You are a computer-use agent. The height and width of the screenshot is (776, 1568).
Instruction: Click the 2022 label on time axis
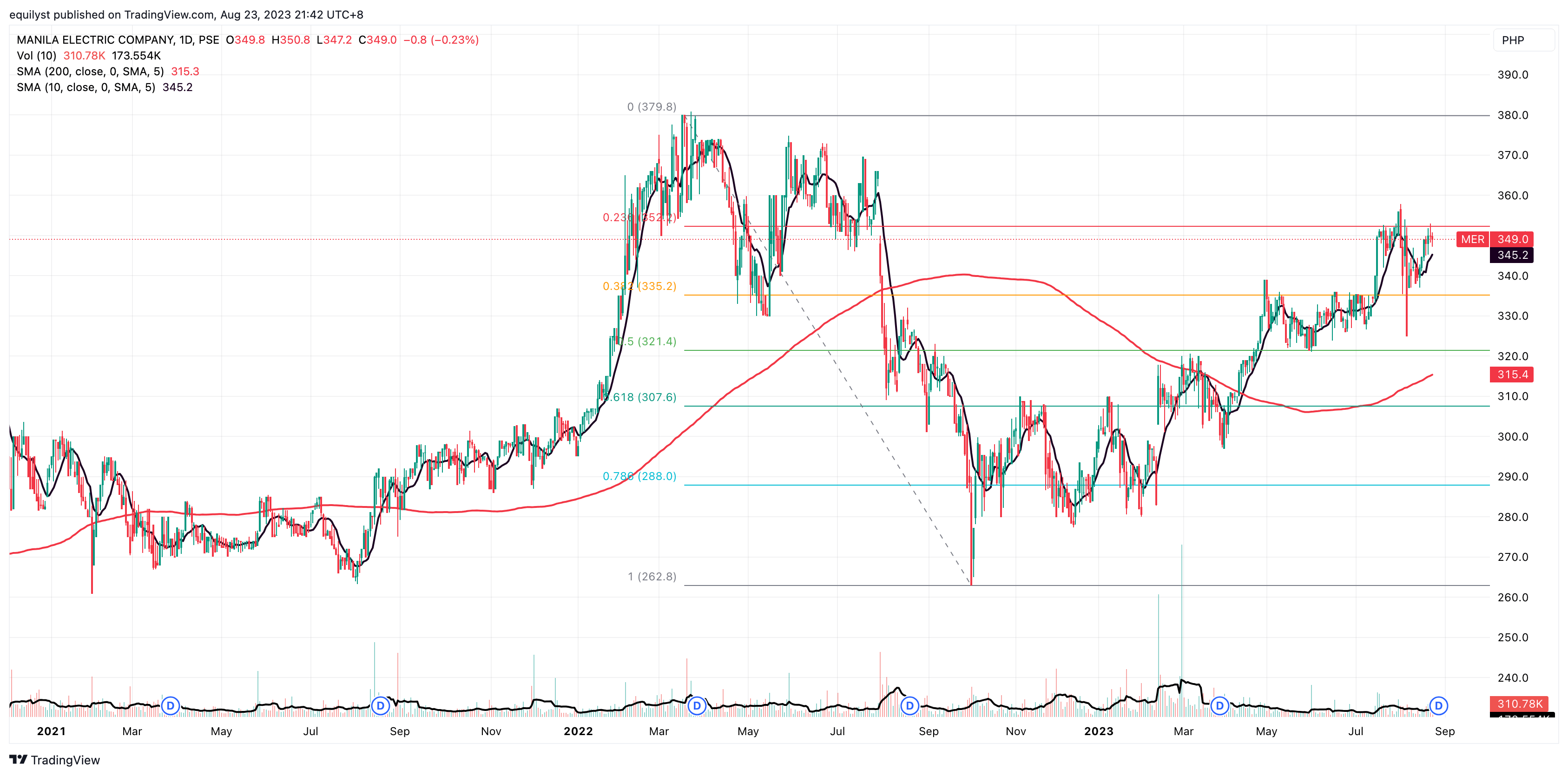pos(578,731)
